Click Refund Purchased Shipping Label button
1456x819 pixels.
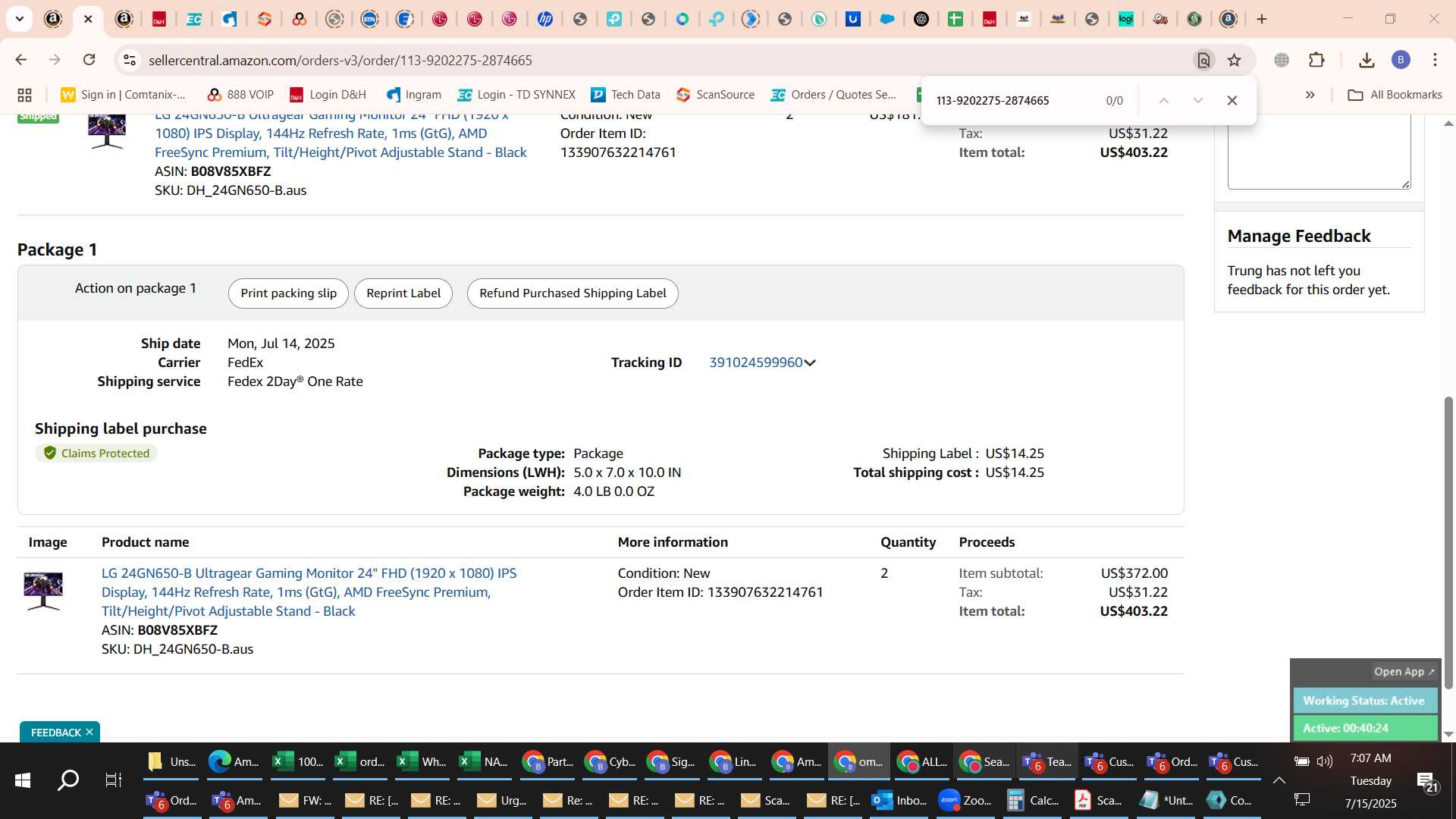tap(573, 293)
